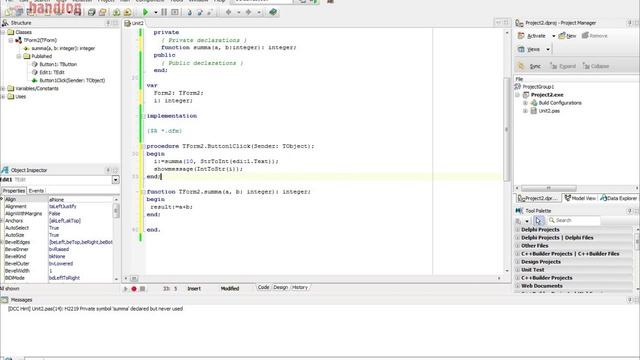The image size is (640, 360).
Task: Expand Build Configurations node
Action: pyautogui.click(x=525, y=103)
